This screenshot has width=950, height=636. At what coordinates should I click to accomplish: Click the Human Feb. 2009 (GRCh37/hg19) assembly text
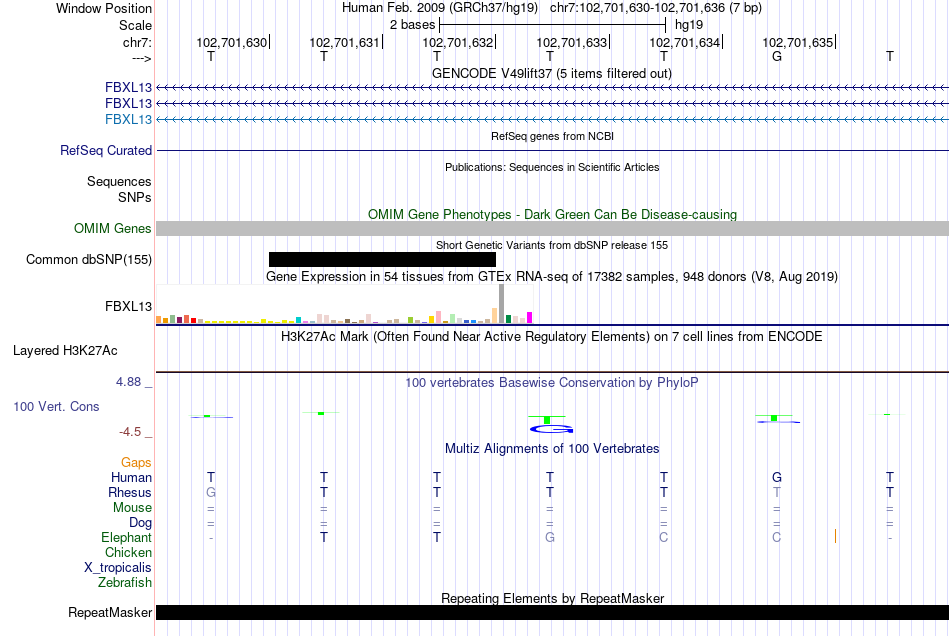click(440, 8)
